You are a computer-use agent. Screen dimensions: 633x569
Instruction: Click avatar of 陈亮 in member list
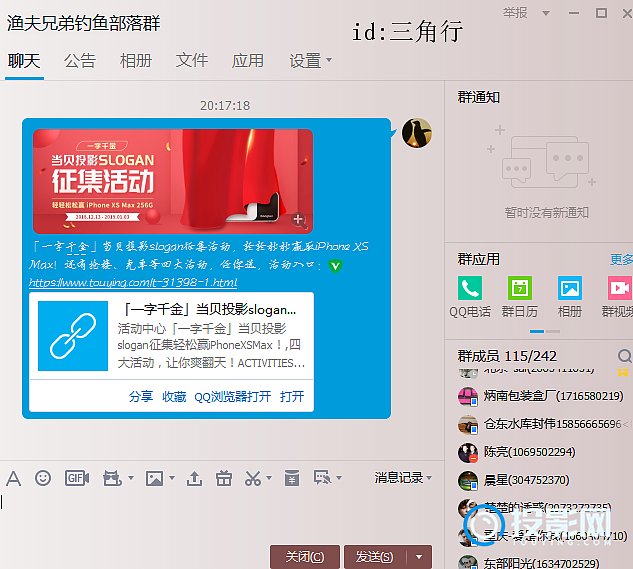(x=468, y=453)
